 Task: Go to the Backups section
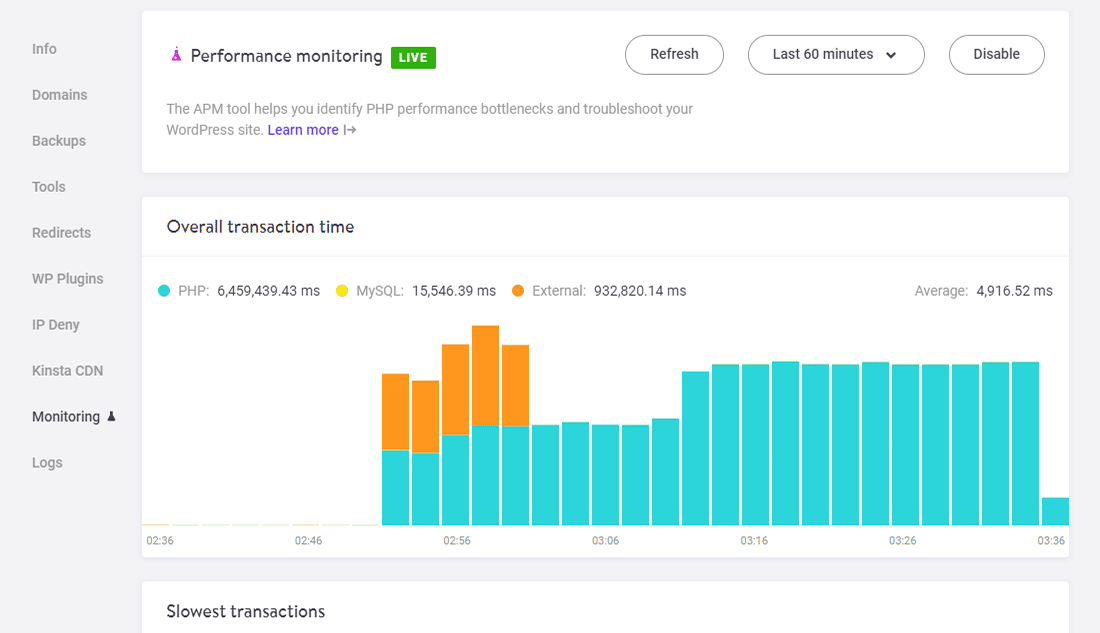58,140
